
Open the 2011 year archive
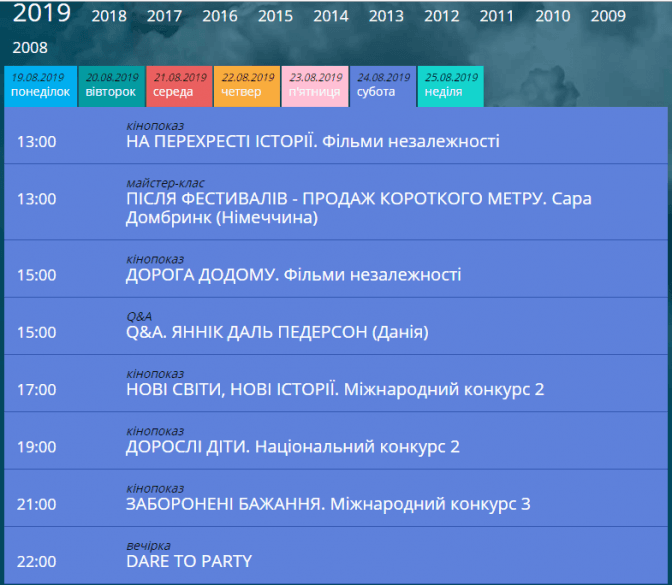pos(496,16)
